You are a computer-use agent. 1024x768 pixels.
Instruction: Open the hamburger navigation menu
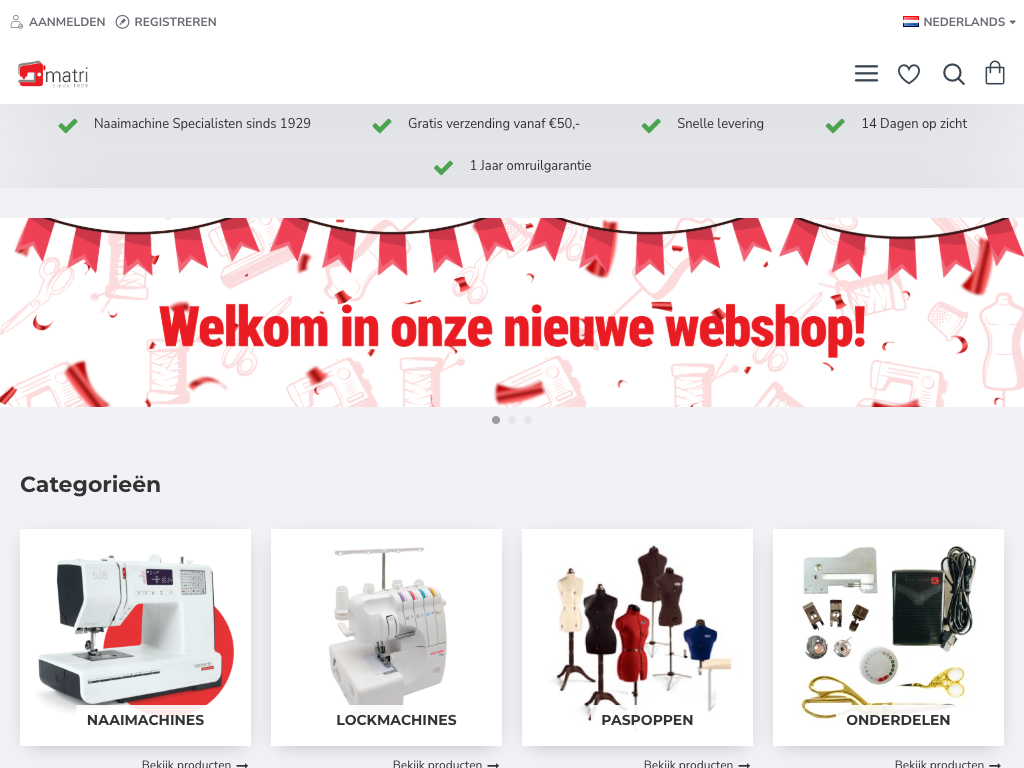[866, 74]
